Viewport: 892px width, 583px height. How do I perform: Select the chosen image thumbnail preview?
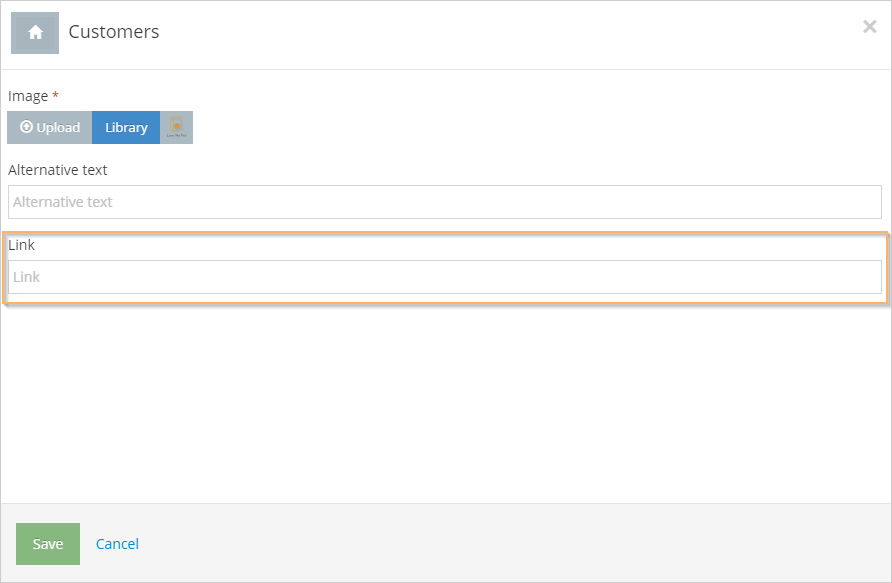click(x=176, y=127)
